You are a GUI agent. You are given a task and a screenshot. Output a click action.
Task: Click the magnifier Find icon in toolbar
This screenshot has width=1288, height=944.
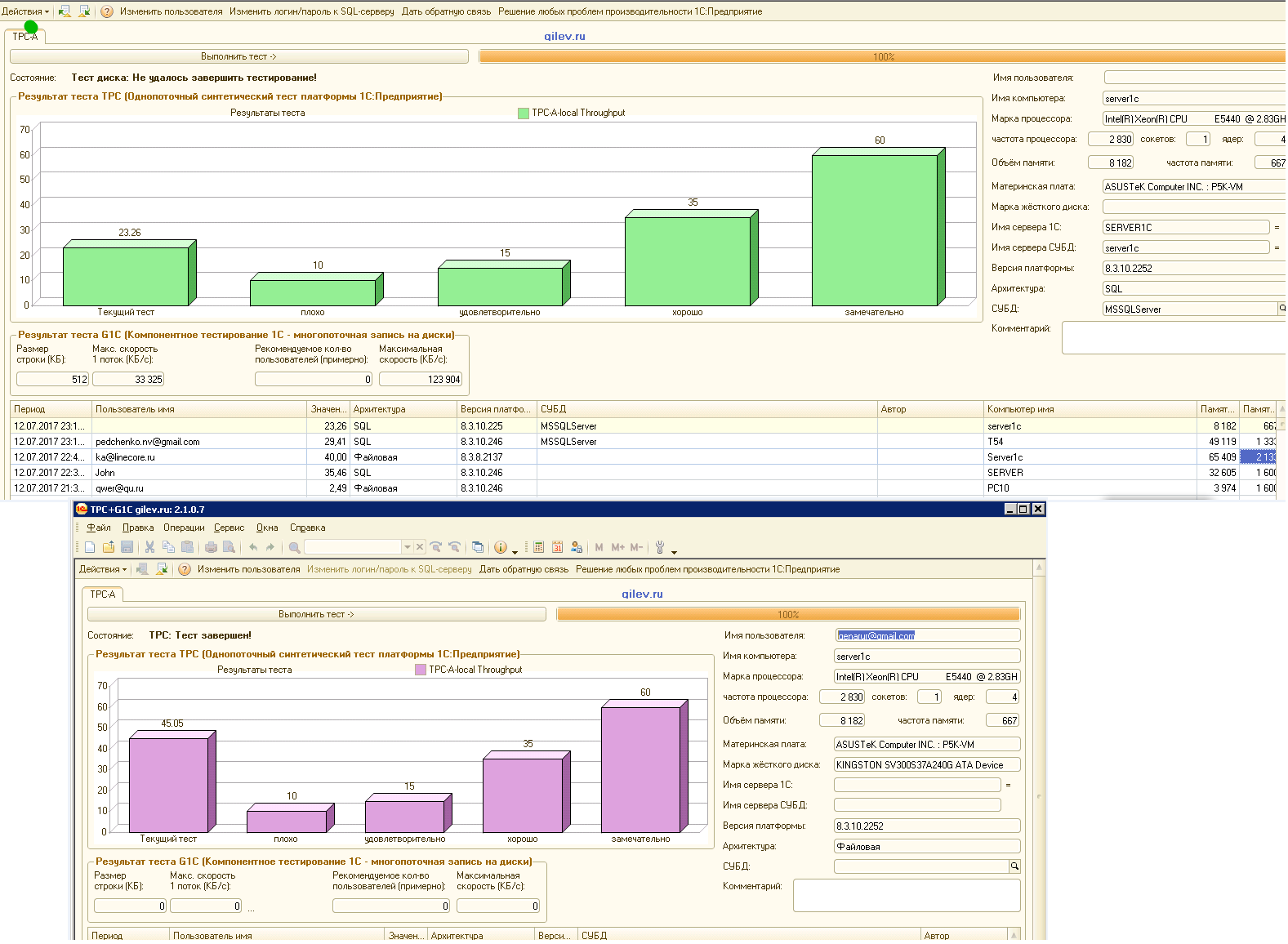point(294,547)
